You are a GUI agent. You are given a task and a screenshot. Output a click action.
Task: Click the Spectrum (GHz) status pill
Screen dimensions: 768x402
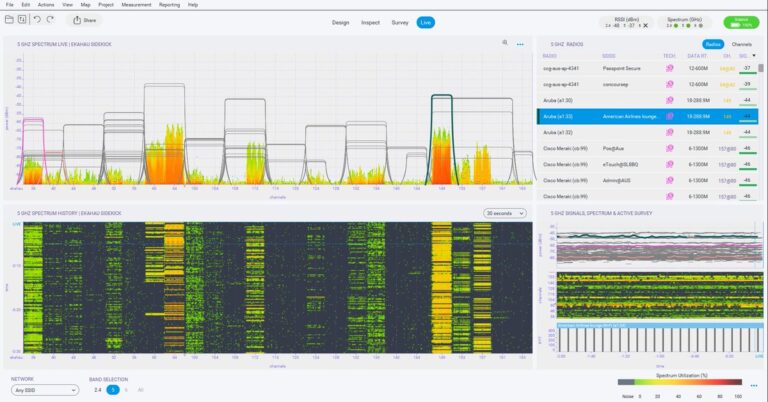tap(685, 23)
